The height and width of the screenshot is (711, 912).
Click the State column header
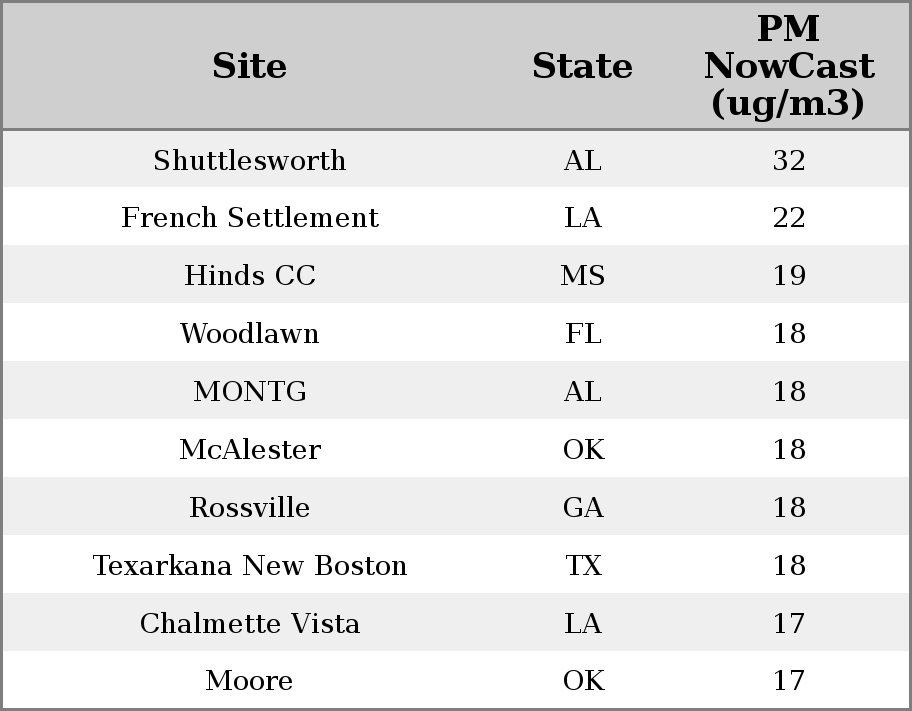tap(582, 66)
